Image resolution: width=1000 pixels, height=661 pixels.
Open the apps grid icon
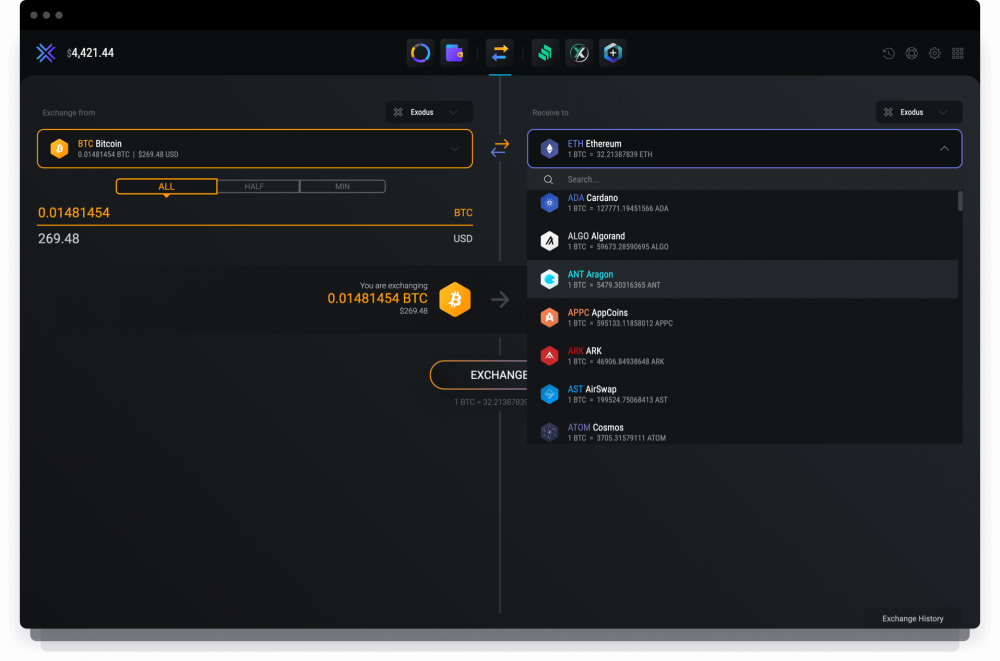pos(958,53)
